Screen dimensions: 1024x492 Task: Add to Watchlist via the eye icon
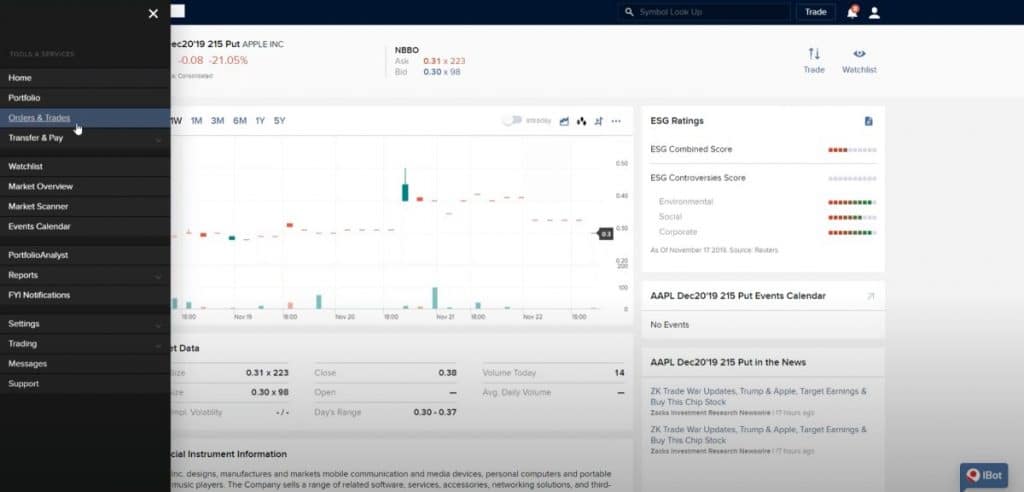click(859, 54)
